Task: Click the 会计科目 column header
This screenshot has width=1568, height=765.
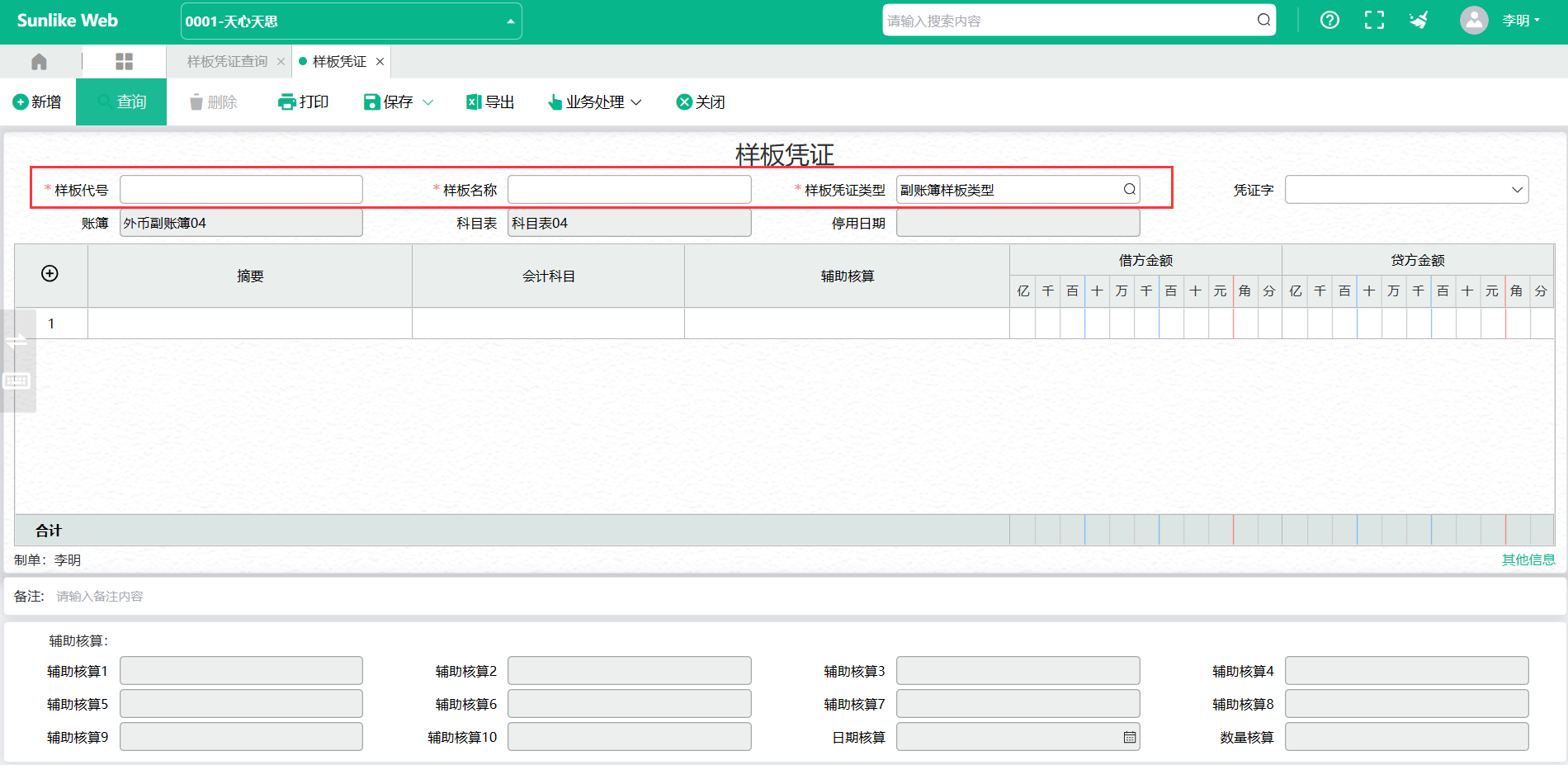Action: (x=548, y=276)
